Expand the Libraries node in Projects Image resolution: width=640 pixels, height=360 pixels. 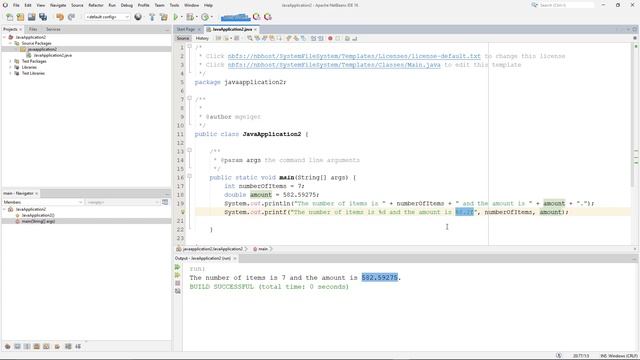click(x=11, y=67)
